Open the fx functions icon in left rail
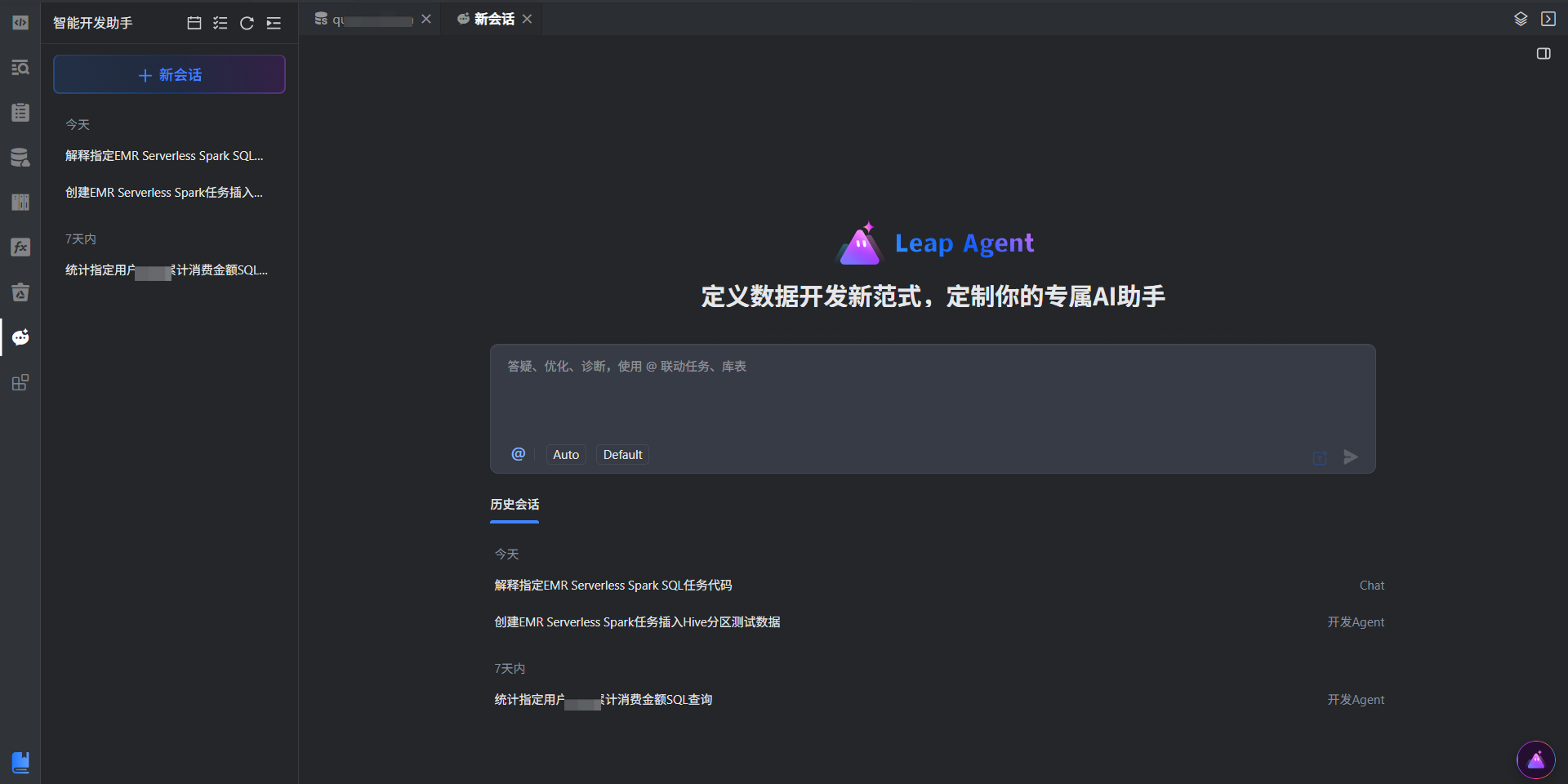 point(20,247)
